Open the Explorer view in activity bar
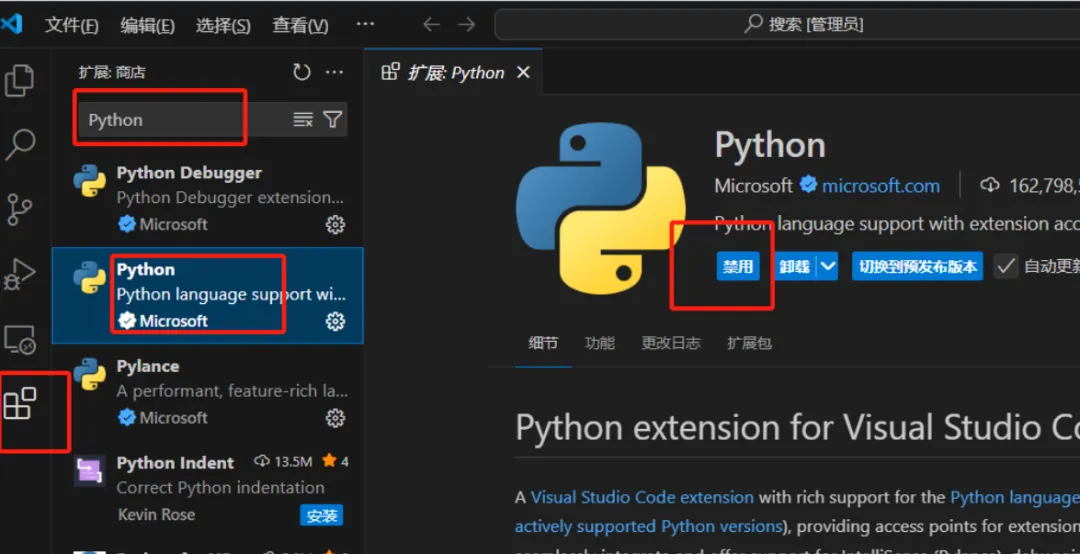Image resolution: width=1080 pixels, height=554 pixels. (x=20, y=81)
